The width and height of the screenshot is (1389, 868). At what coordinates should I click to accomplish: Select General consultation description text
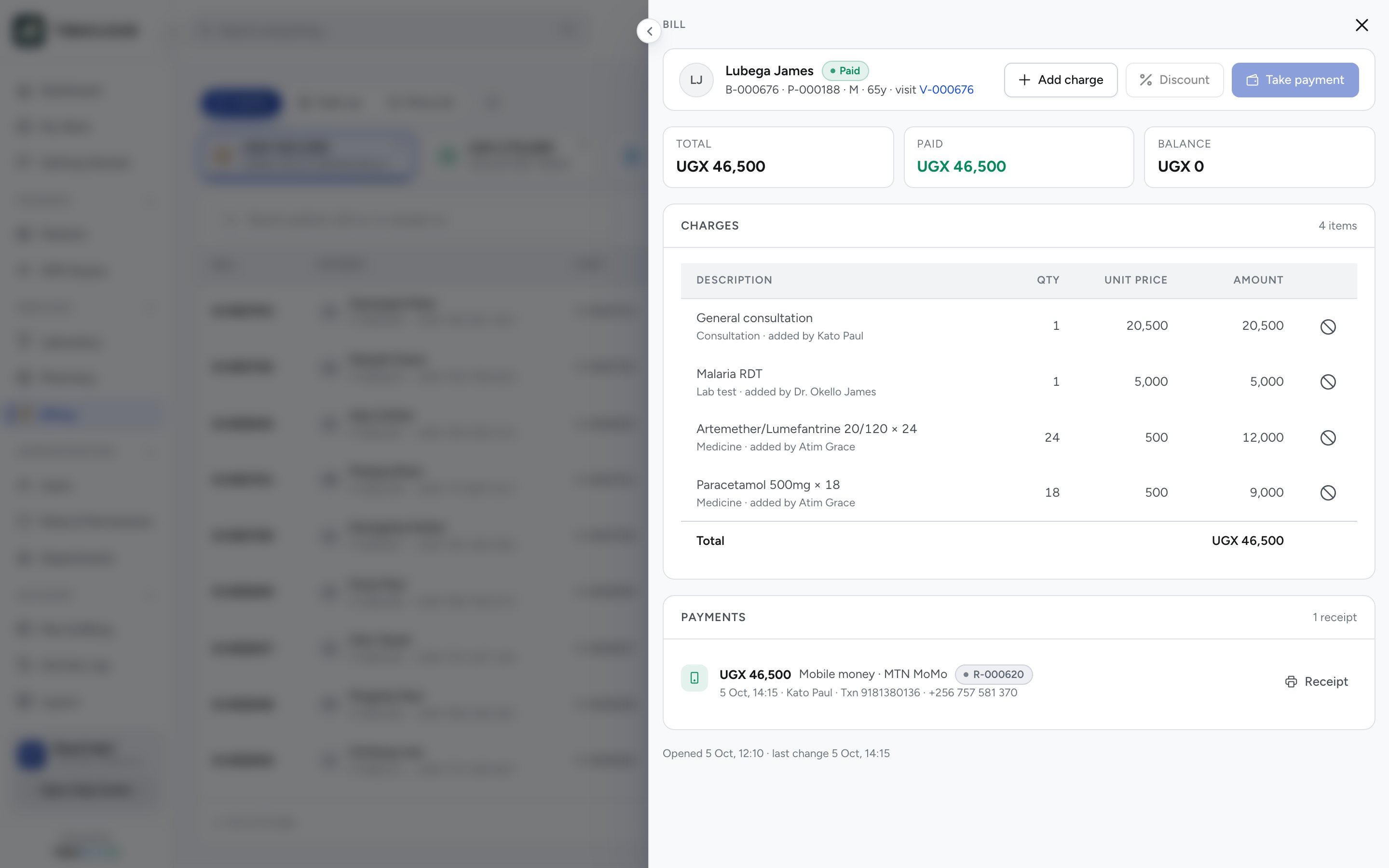(754, 318)
